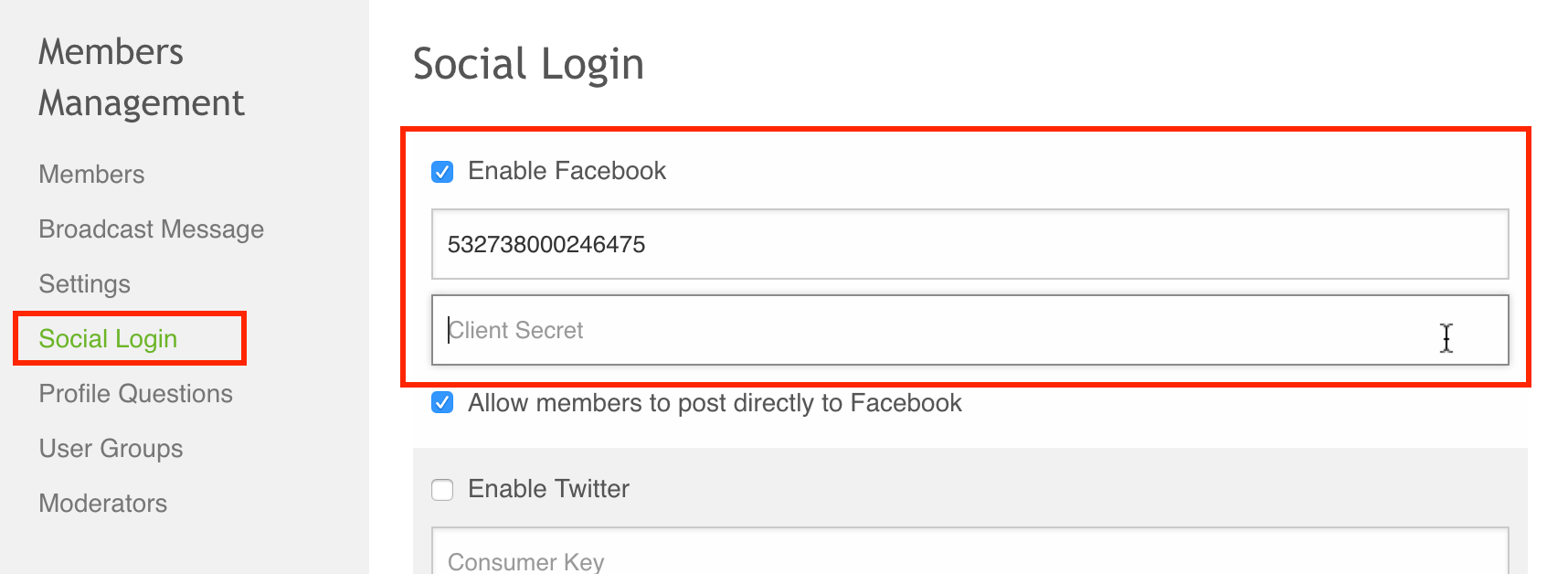The width and height of the screenshot is (1568, 574).
Task: Navigate to User Groups
Action: click(x=111, y=449)
